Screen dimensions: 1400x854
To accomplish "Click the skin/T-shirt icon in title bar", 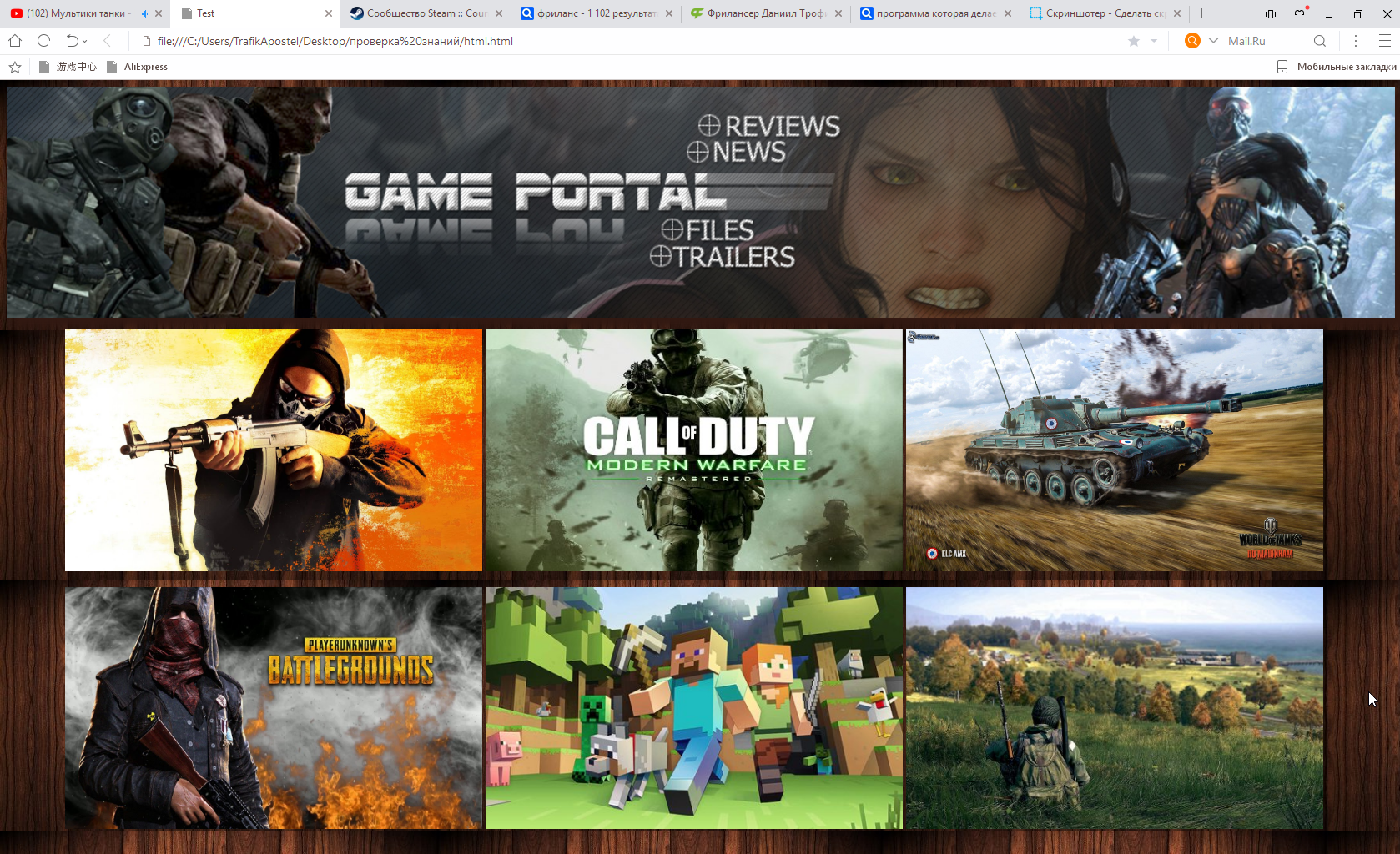I will 1300,13.
